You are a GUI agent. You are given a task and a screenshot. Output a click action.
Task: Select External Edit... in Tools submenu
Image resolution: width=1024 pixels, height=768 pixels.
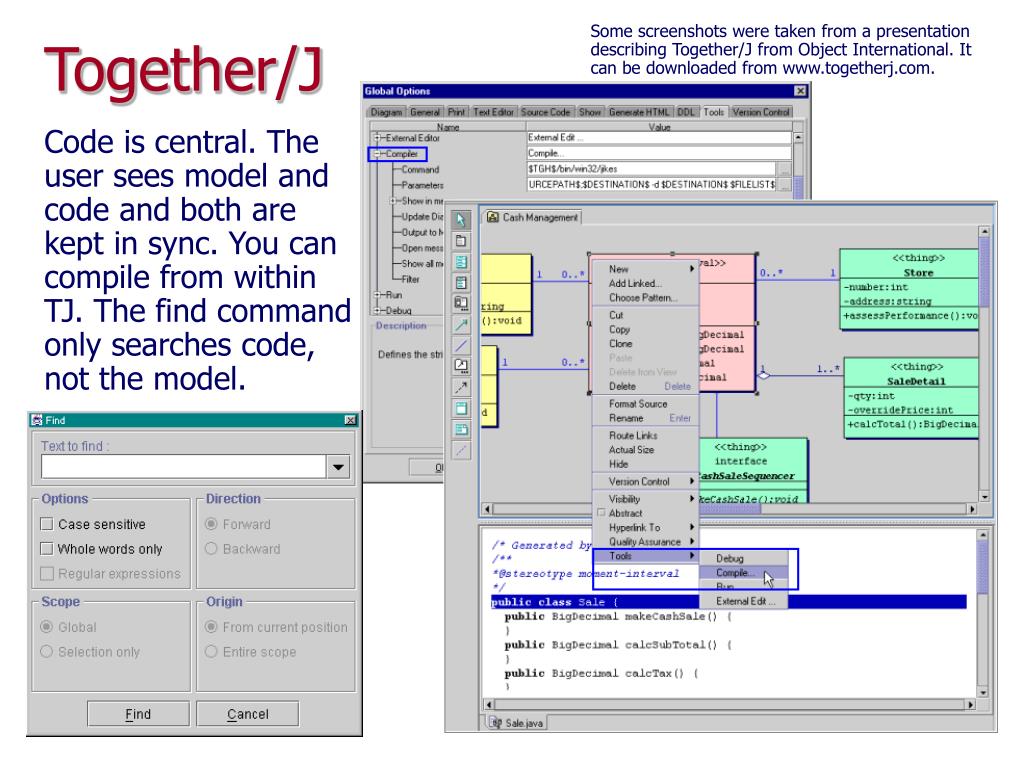pos(743,601)
